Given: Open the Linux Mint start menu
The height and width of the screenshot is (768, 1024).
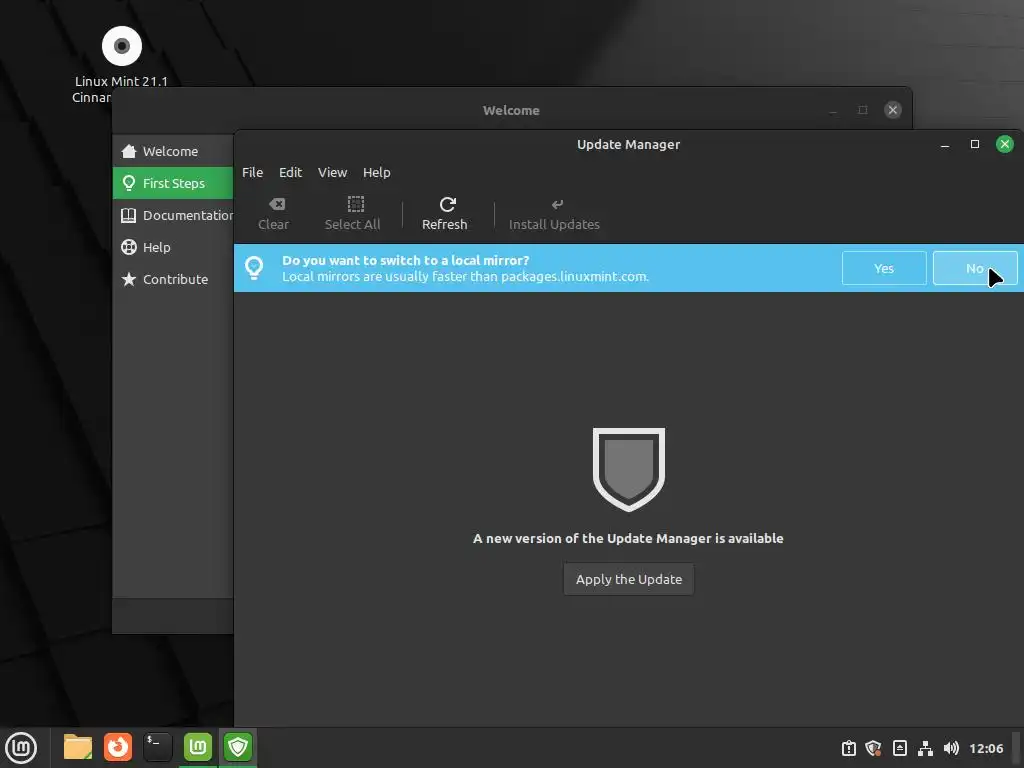Looking at the screenshot, I should coord(21,748).
